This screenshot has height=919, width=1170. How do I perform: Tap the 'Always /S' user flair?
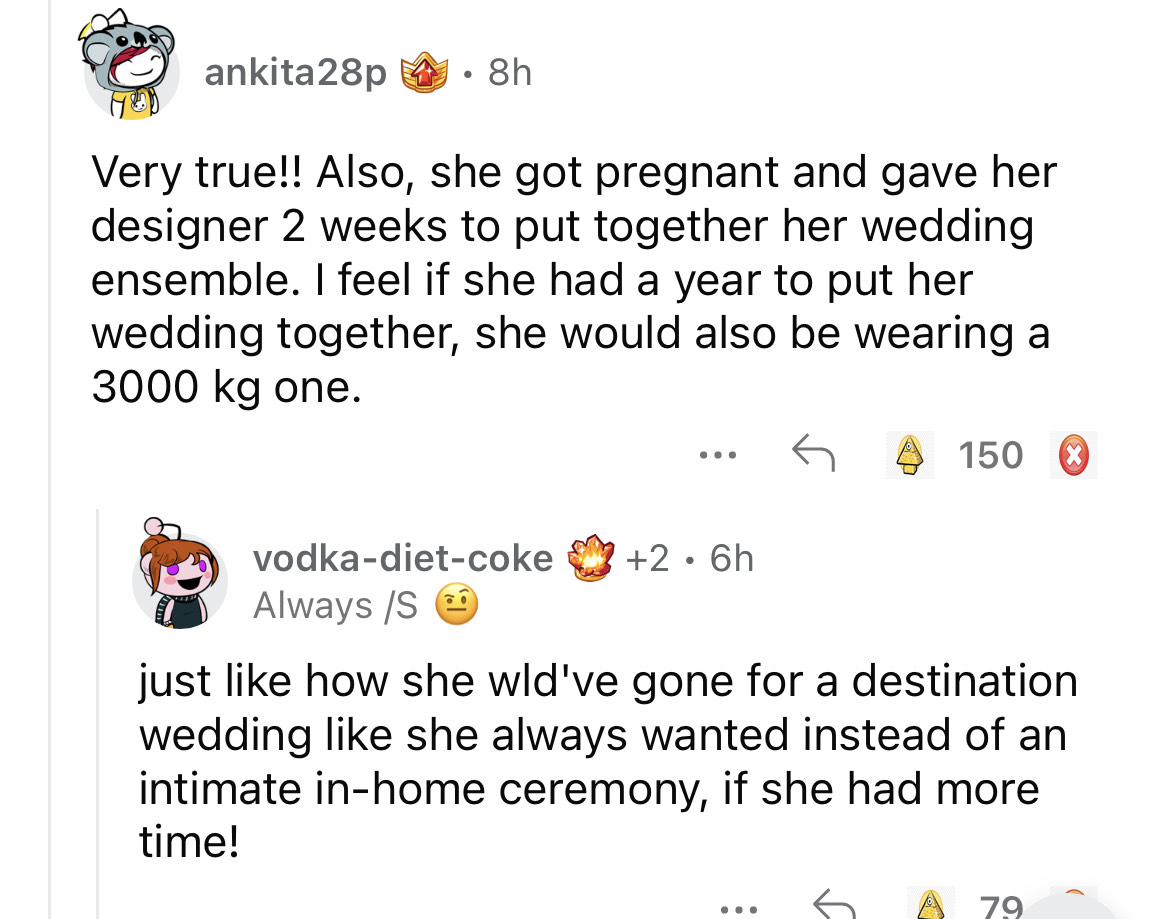pos(335,604)
